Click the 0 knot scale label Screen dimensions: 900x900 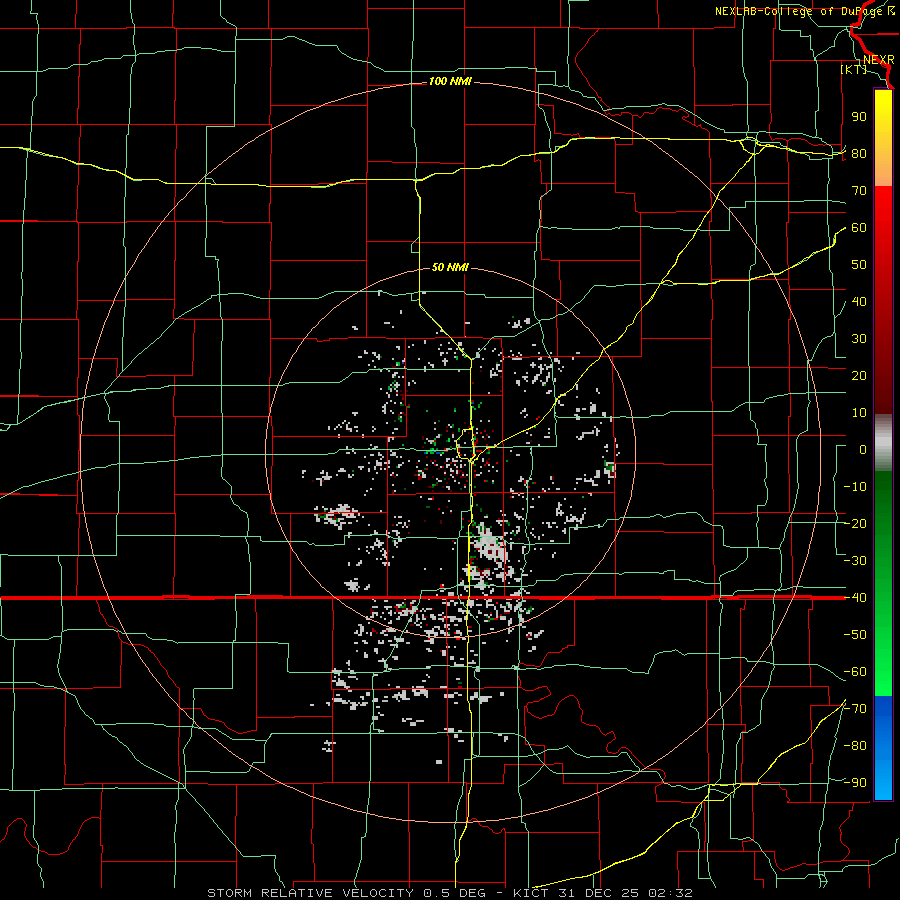863,450
